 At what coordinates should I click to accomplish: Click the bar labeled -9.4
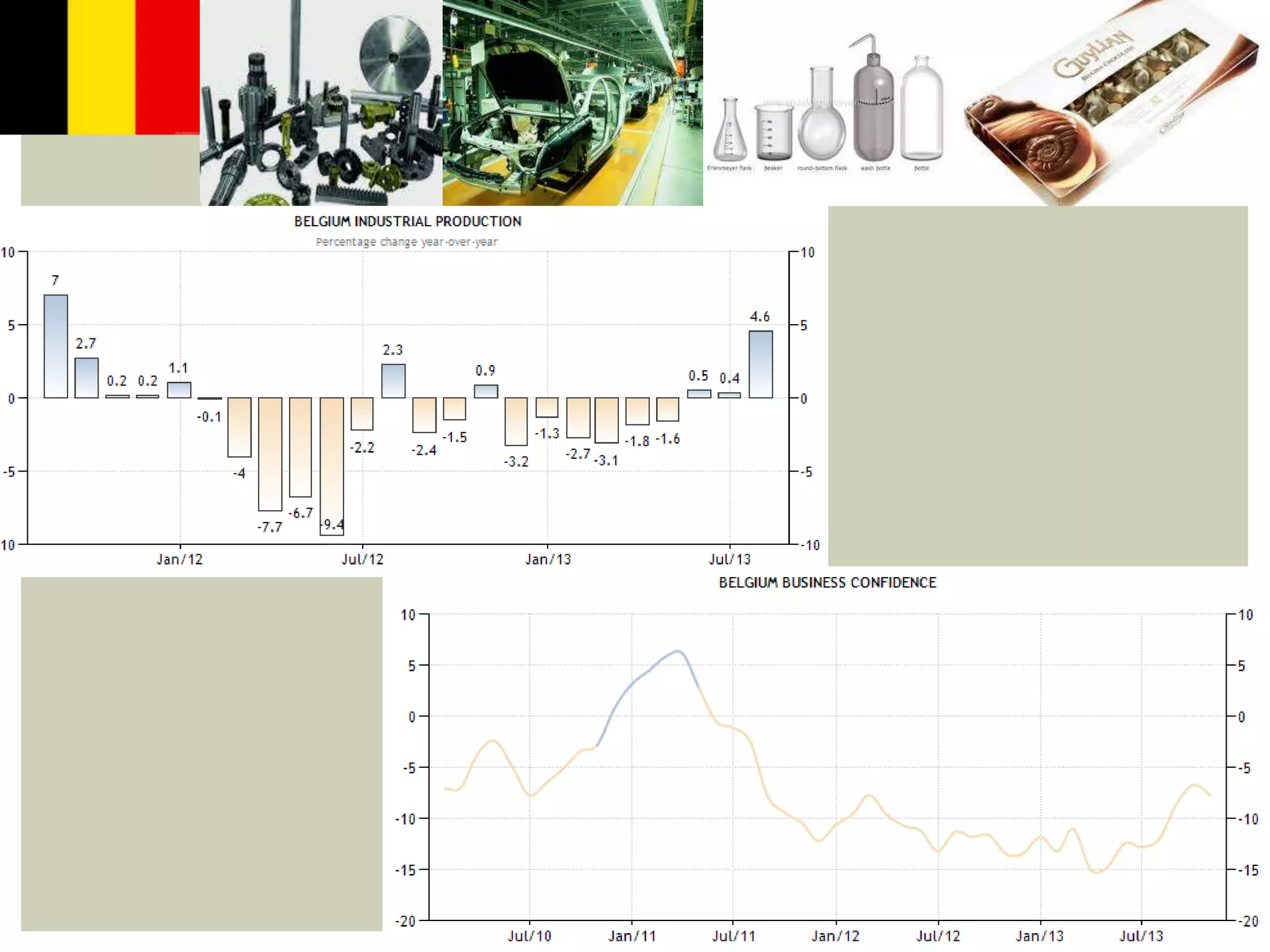coord(332,465)
